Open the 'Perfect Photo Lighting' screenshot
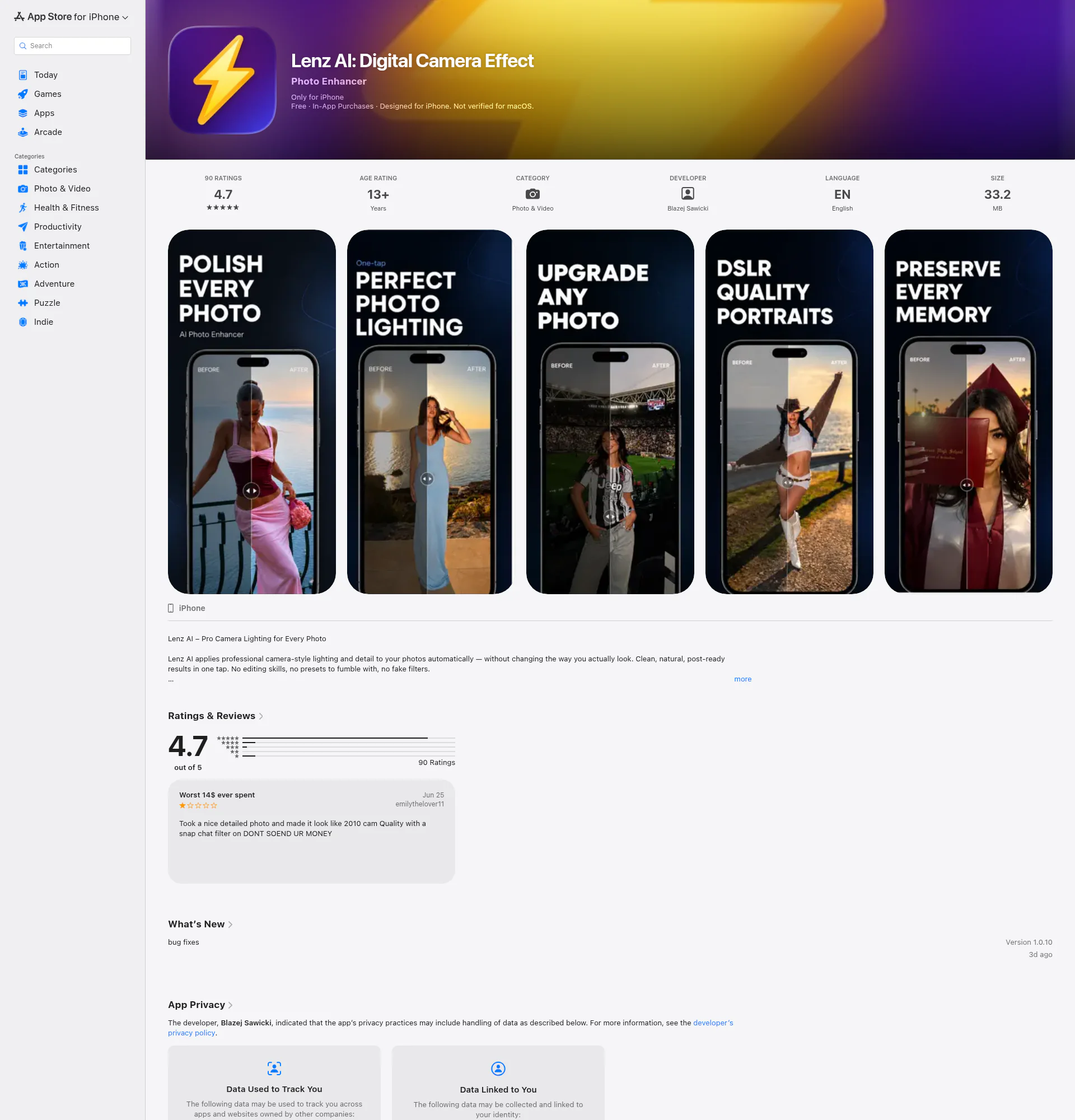The width and height of the screenshot is (1075, 1120). coord(430,412)
